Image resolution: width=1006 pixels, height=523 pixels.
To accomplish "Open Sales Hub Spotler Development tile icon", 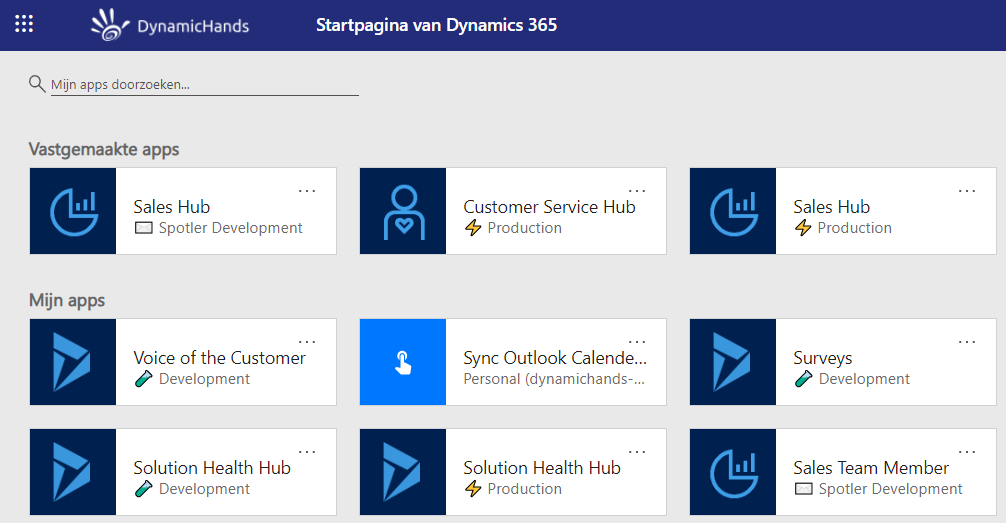I will 73,211.
